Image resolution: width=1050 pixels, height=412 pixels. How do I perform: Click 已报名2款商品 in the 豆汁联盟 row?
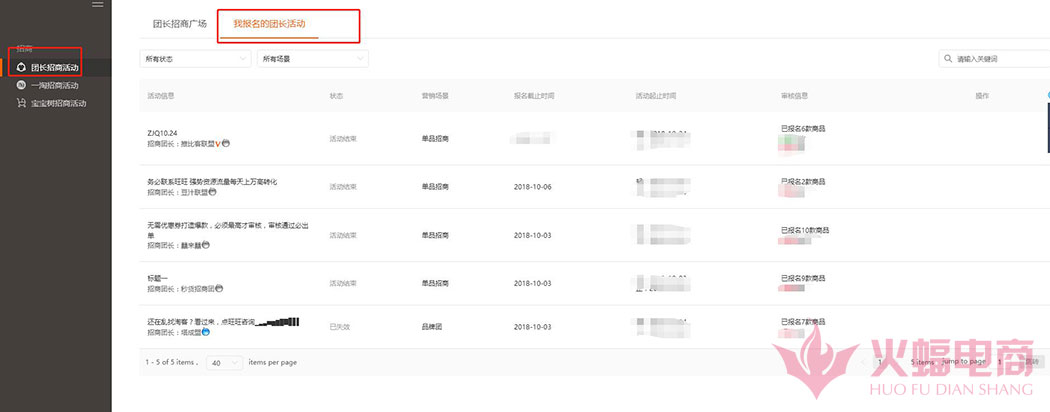(803, 182)
